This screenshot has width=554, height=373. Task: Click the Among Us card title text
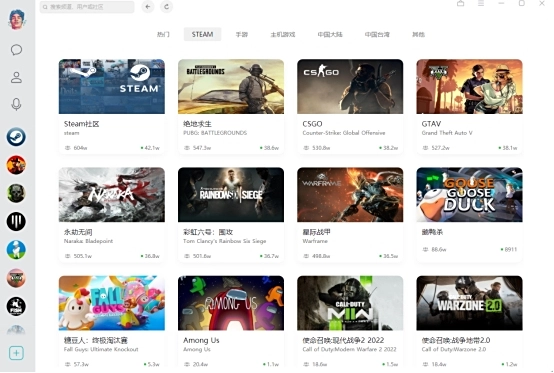tap(201, 340)
